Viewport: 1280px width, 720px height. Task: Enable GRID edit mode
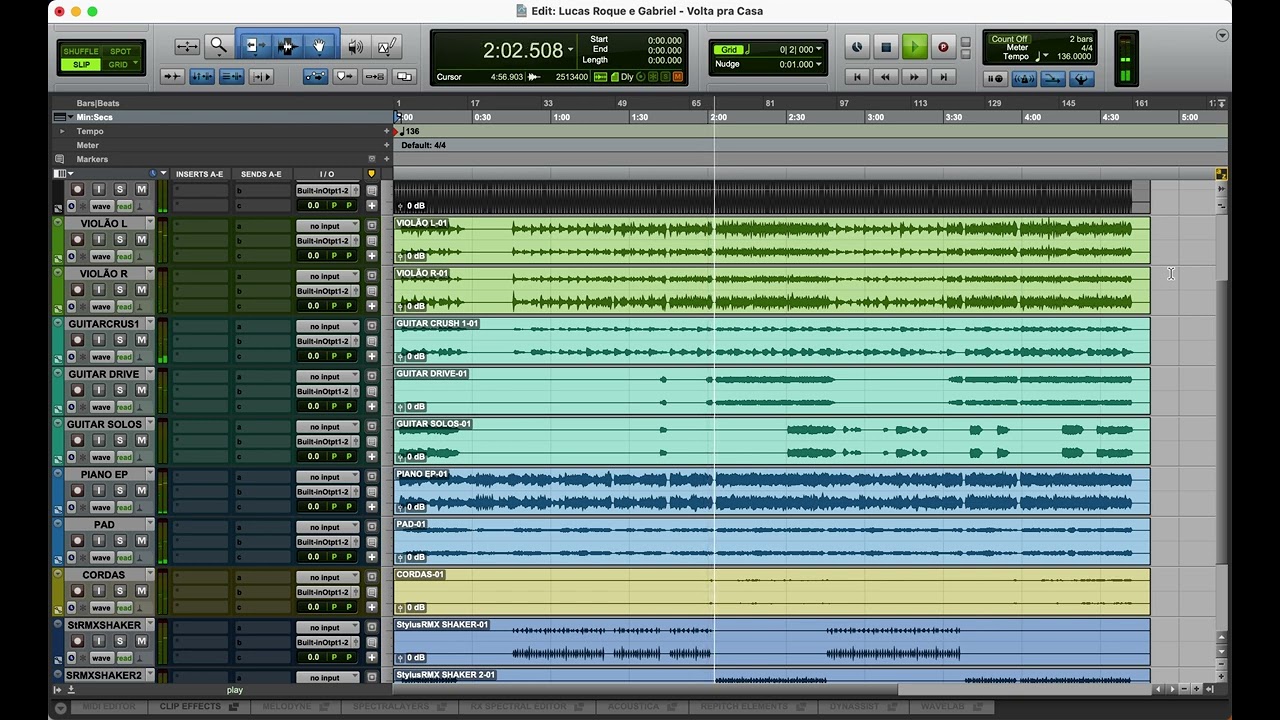[120, 64]
